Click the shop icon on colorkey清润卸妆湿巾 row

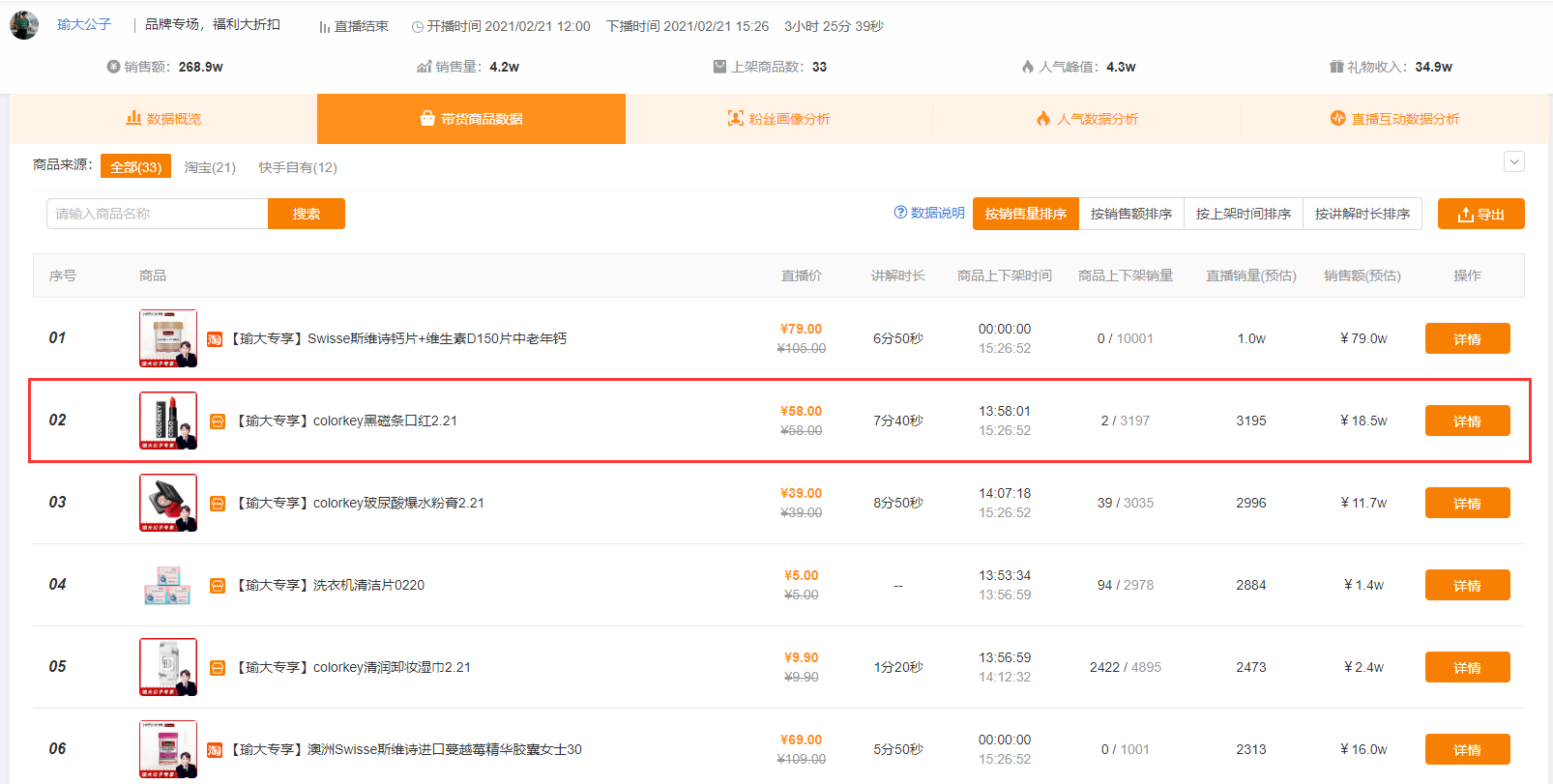pos(218,668)
